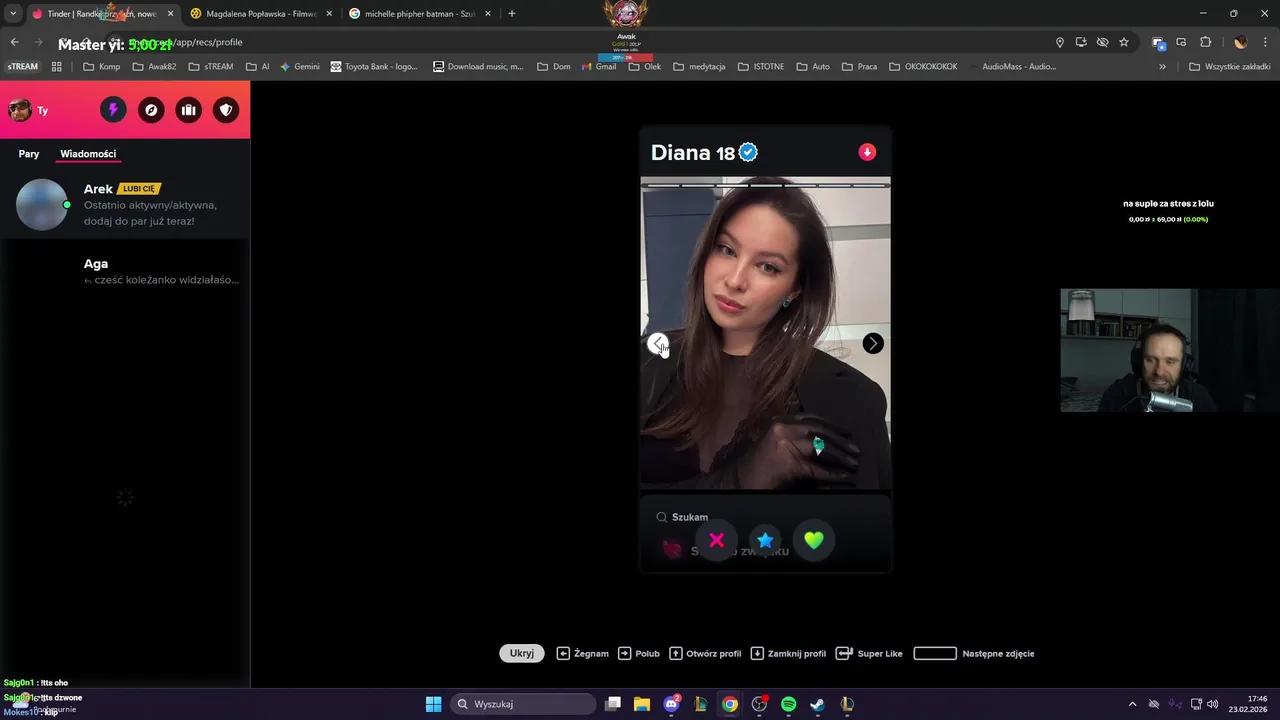The image size is (1280, 720).
Task: Click the Polub shortcut hint
Action: click(x=639, y=653)
